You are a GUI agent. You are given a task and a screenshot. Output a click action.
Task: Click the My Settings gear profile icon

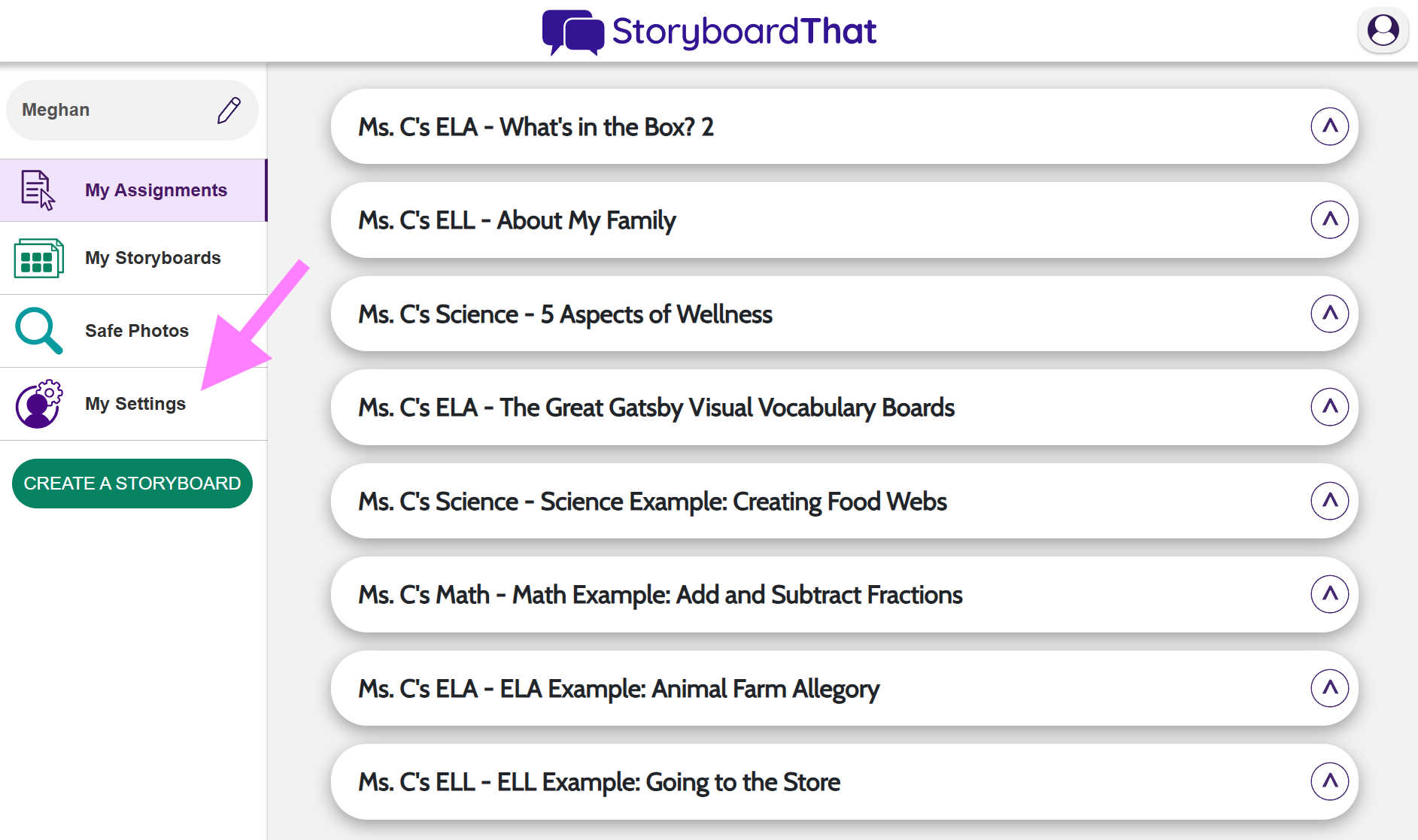click(x=38, y=404)
